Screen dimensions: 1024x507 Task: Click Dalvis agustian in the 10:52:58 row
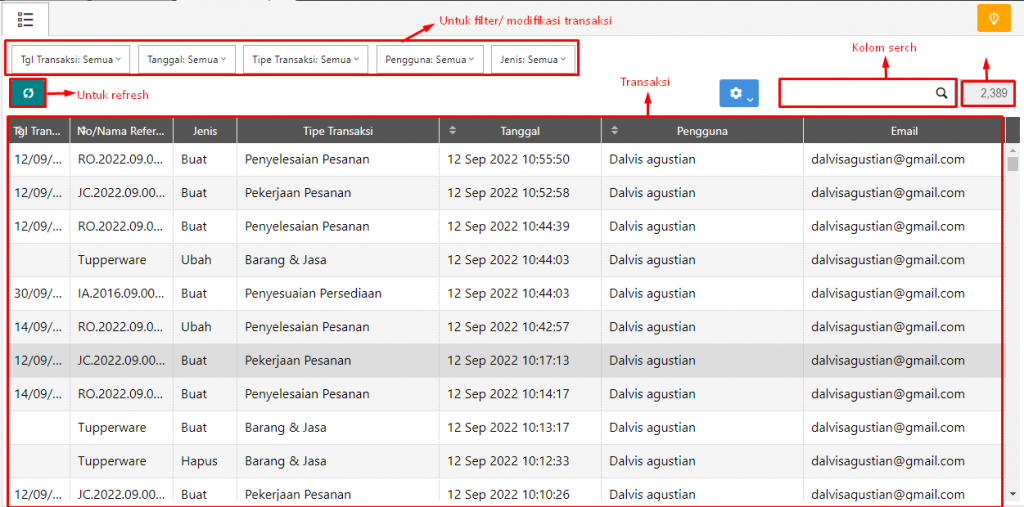pos(652,193)
